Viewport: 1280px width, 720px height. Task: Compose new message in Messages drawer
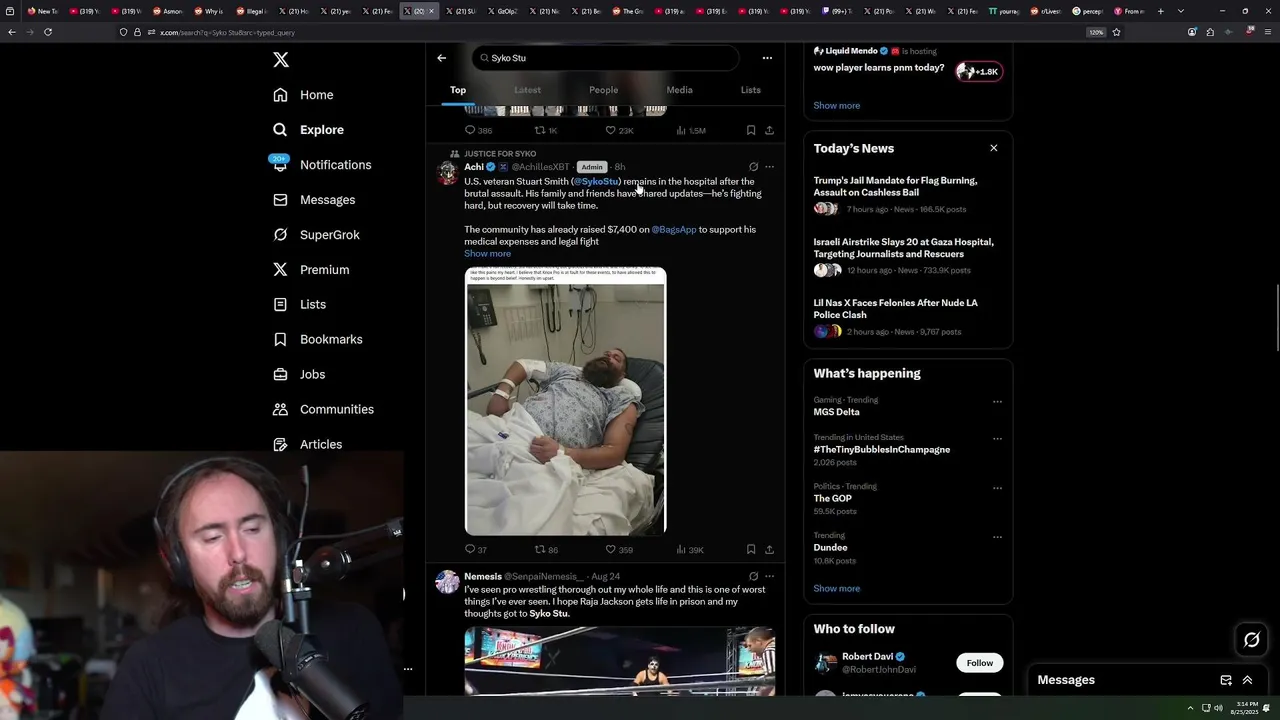(x=1226, y=680)
